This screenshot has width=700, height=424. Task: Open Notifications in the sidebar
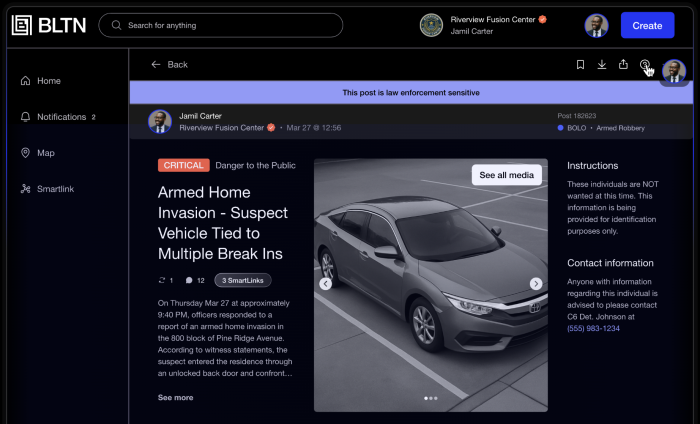click(x=61, y=117)
